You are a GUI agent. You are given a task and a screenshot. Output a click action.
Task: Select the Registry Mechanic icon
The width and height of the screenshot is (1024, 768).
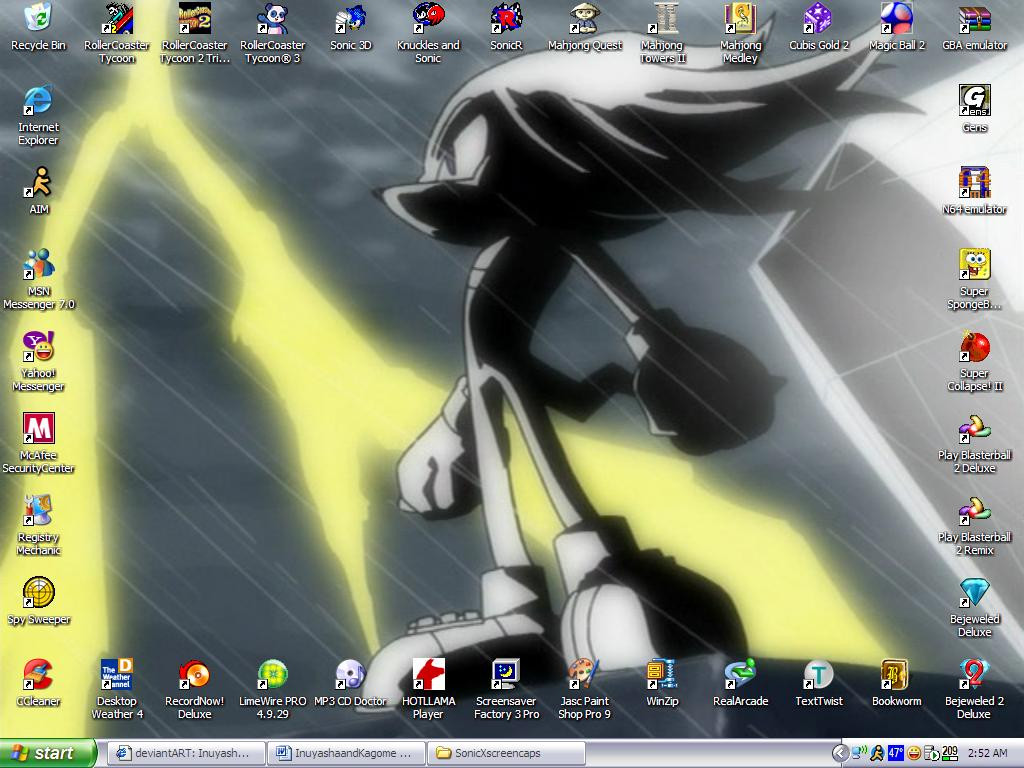coord(39,511)
